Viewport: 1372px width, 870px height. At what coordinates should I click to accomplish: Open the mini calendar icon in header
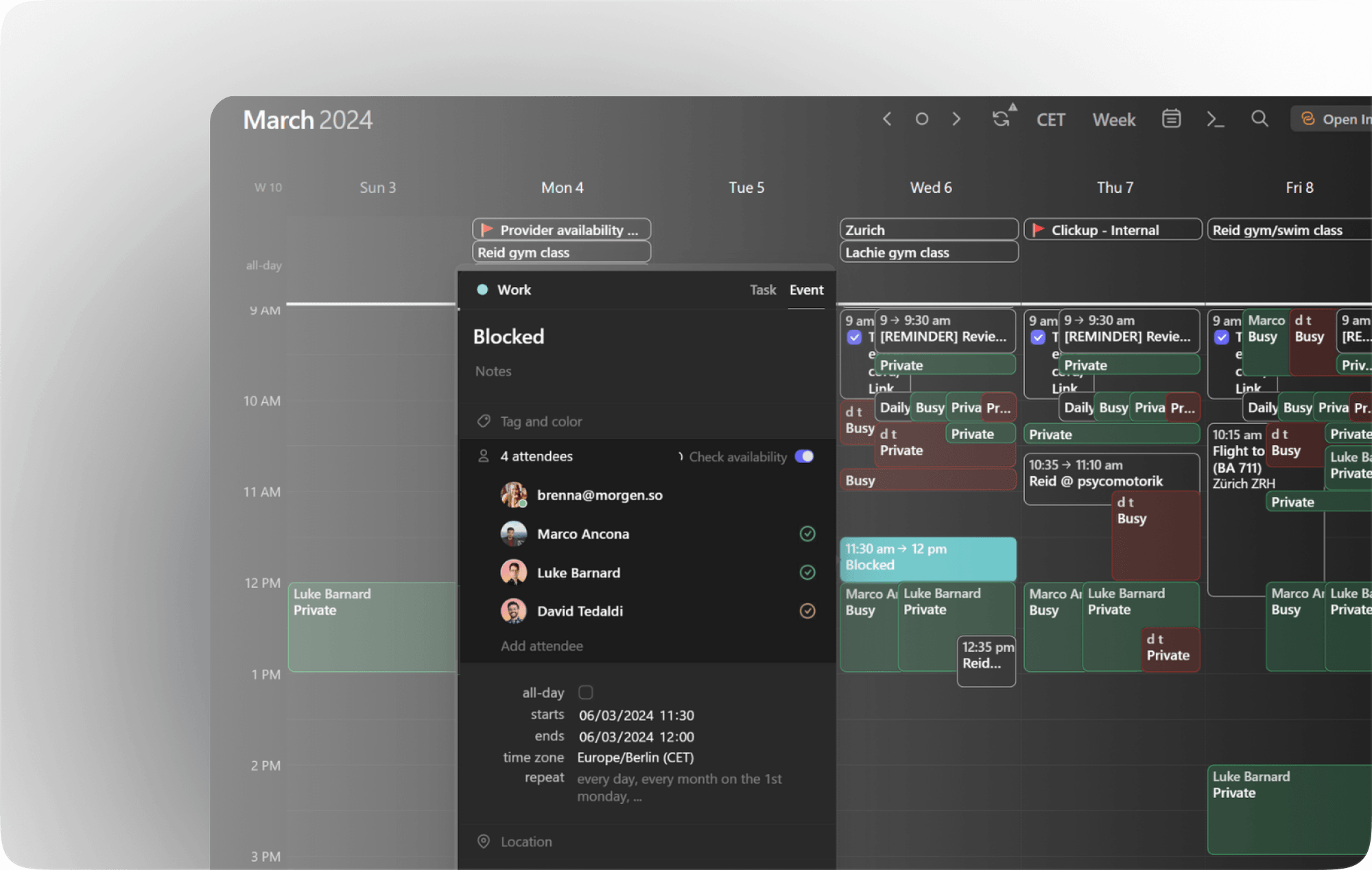(x=1171, y=119)
